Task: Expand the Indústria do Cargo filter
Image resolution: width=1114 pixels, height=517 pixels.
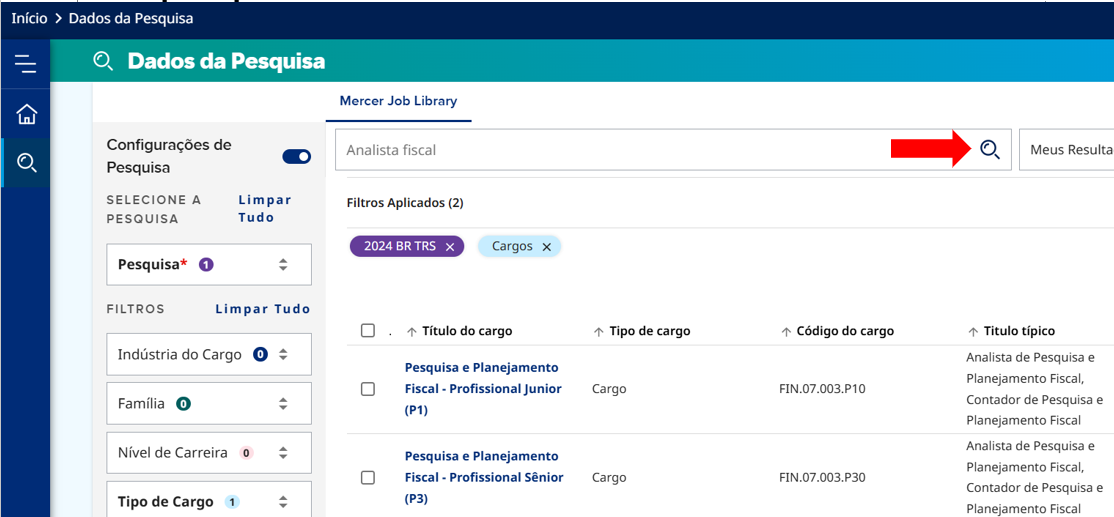Action: [283, 355]
